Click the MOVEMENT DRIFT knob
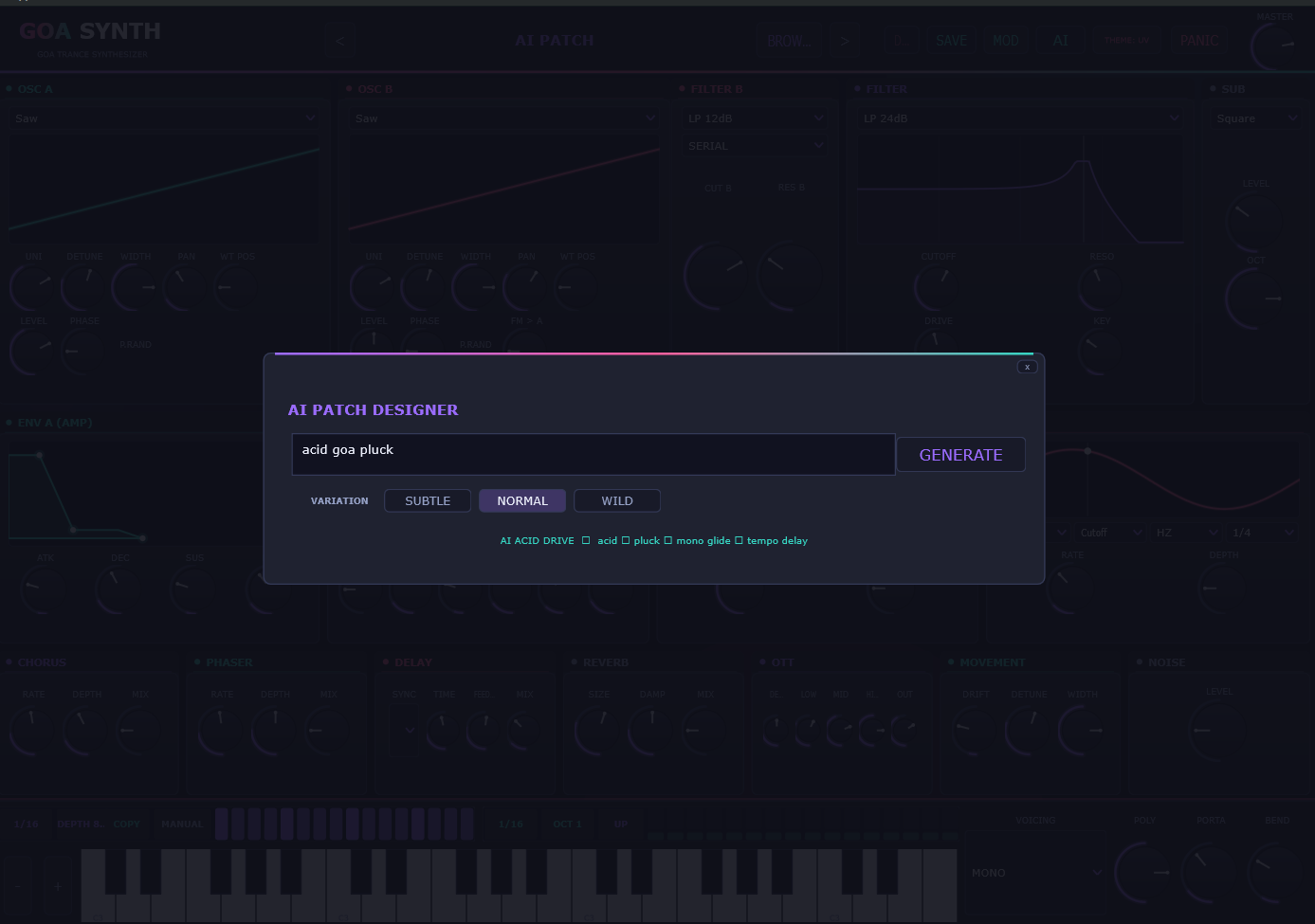Screen dimensions: 1315x924 tap(975, 731)
